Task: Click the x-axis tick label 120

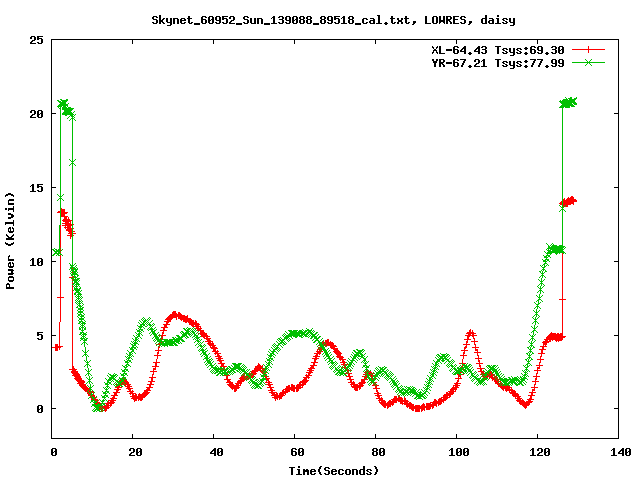Action: click(537, 452)
